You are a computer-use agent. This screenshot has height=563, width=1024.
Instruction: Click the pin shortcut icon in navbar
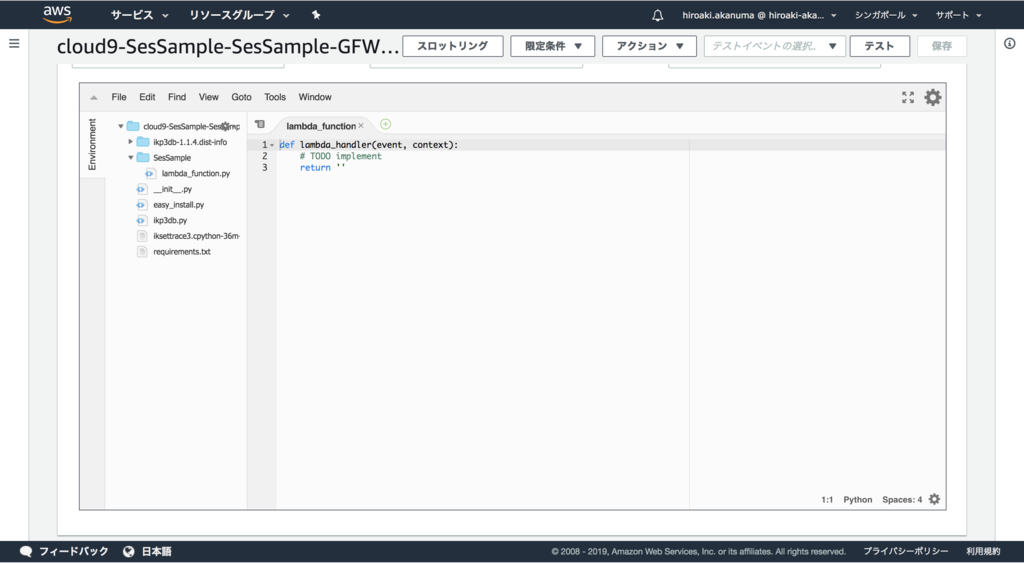(316, 14)
